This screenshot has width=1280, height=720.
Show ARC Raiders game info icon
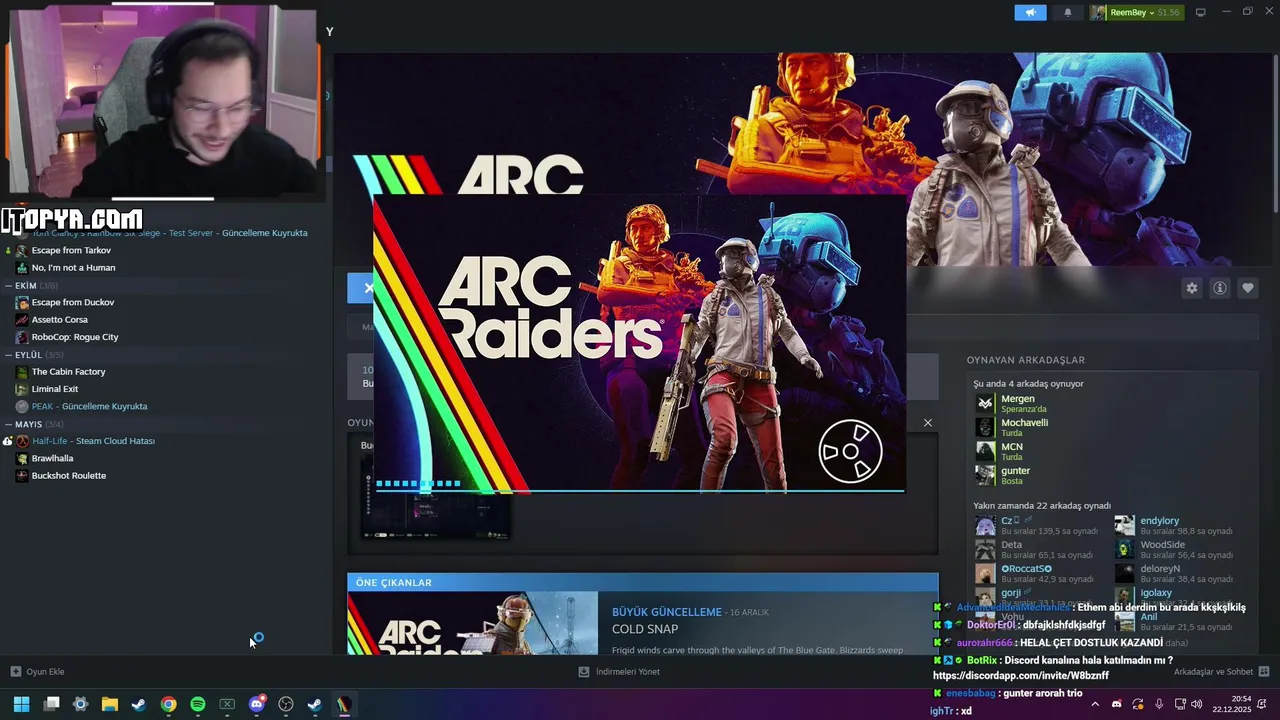click(1220, 288)
